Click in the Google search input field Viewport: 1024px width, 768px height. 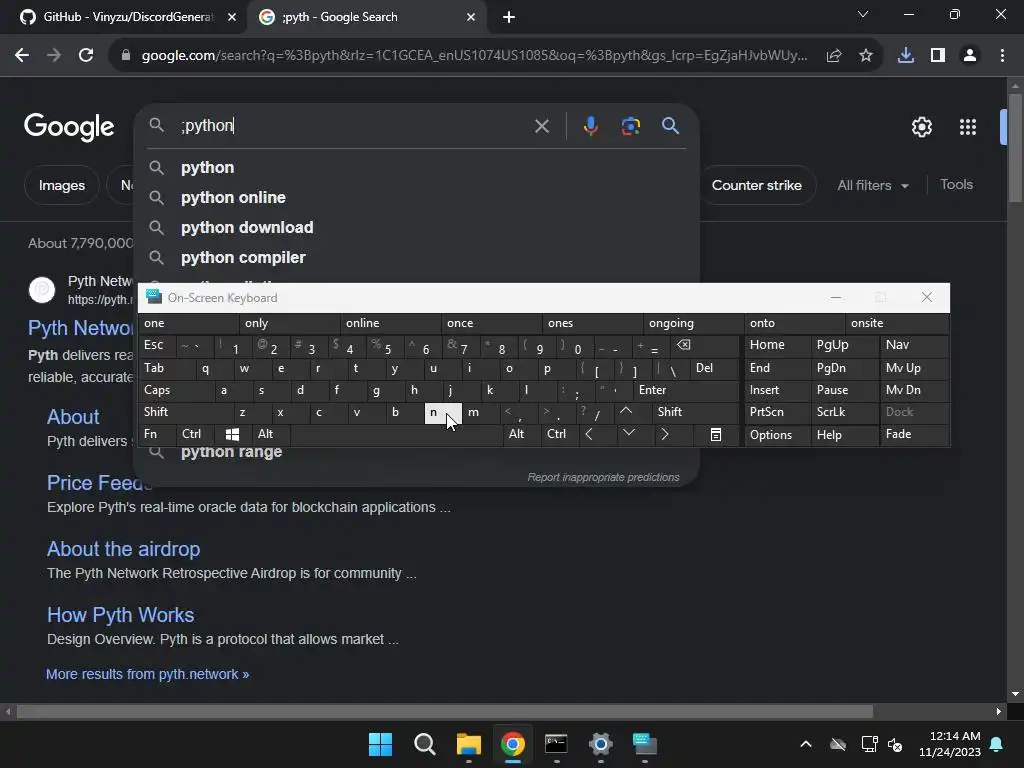pos(353,126)
